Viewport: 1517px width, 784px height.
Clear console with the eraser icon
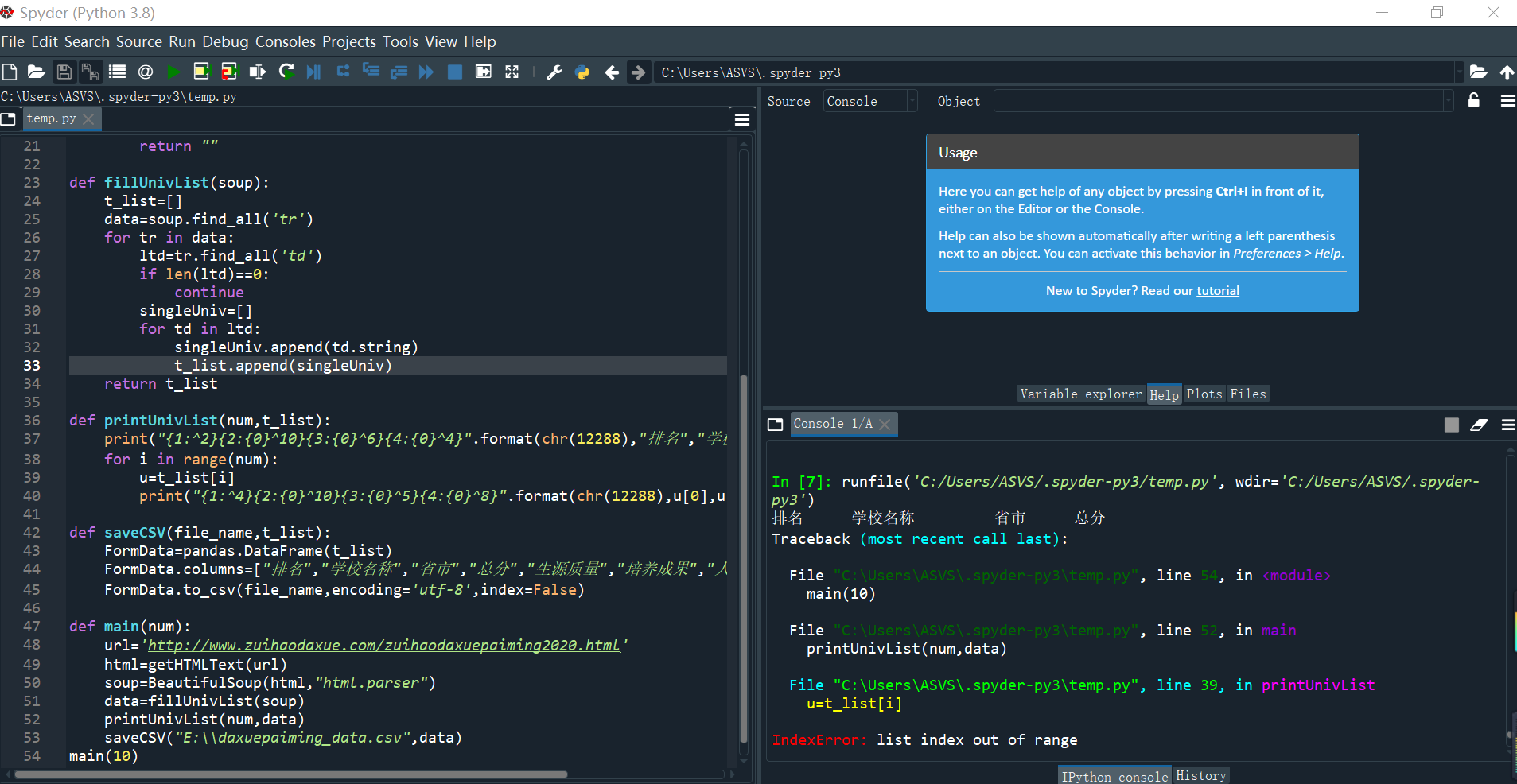[x=1479, y=425]
